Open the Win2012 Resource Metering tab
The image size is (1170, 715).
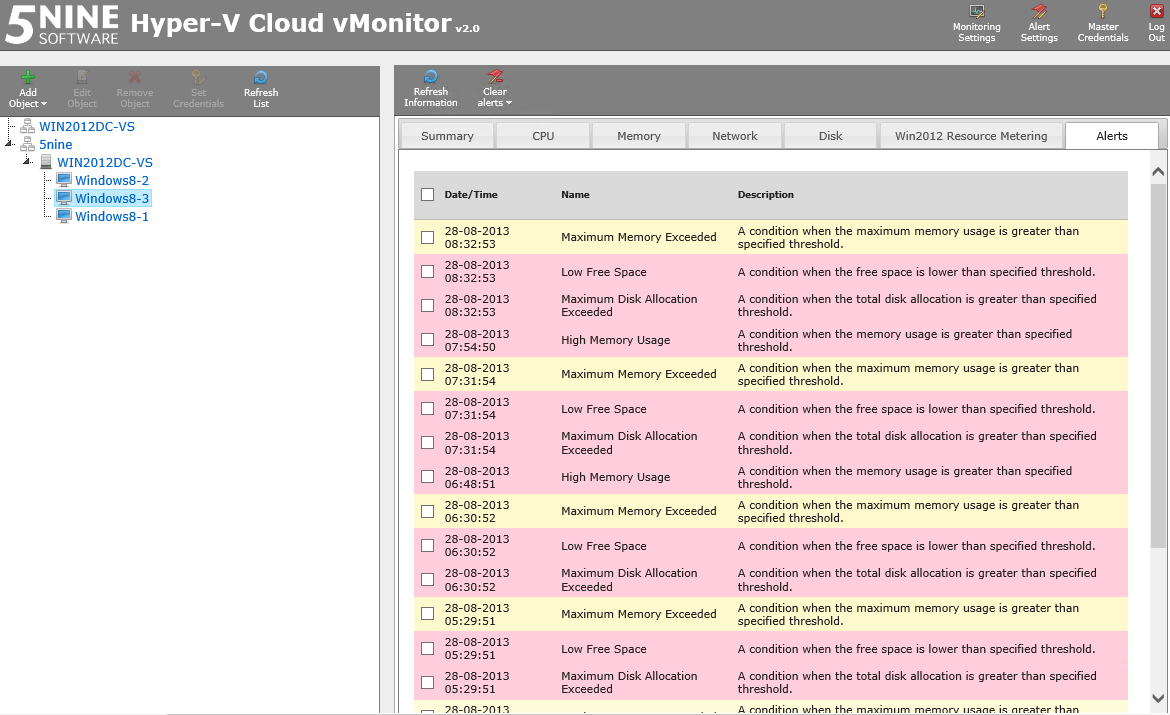click(x=971, y=136)
